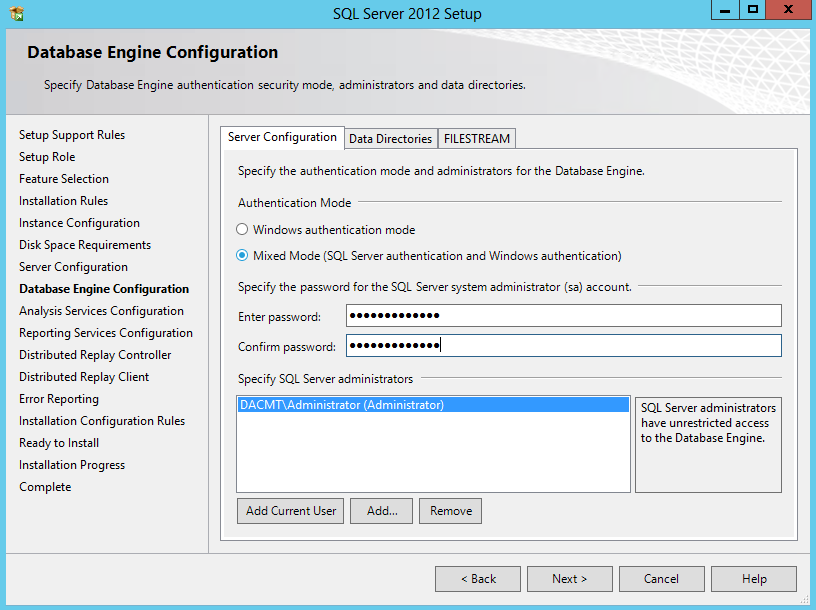Click Ready to Install step
This screenshot has width=816, height=610.
(59, 442)
